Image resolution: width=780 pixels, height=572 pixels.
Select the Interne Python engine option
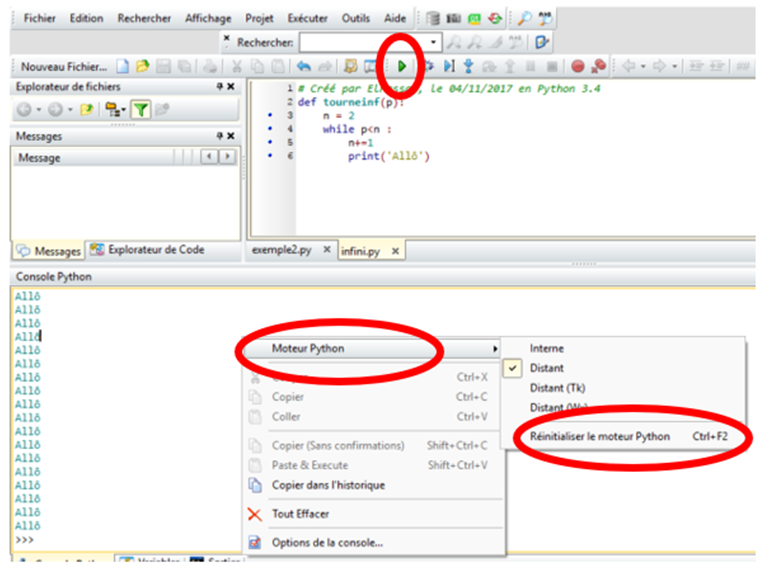coord(547,348)
